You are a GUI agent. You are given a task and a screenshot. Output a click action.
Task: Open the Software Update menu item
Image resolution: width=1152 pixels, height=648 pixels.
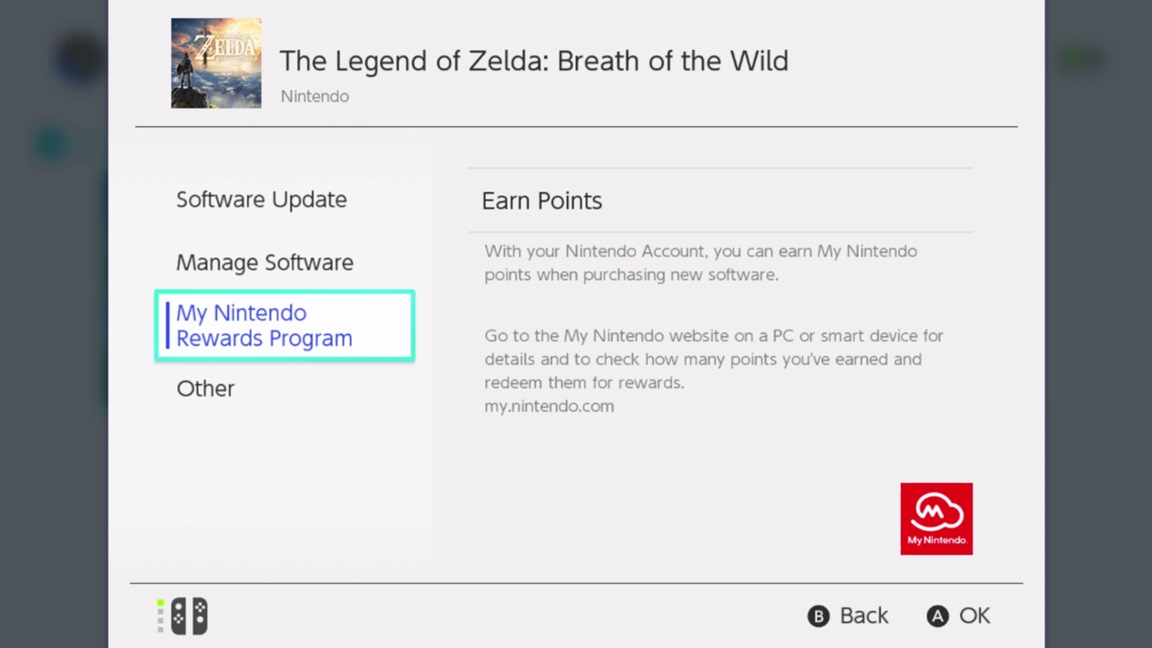click(x=262, y=199)
